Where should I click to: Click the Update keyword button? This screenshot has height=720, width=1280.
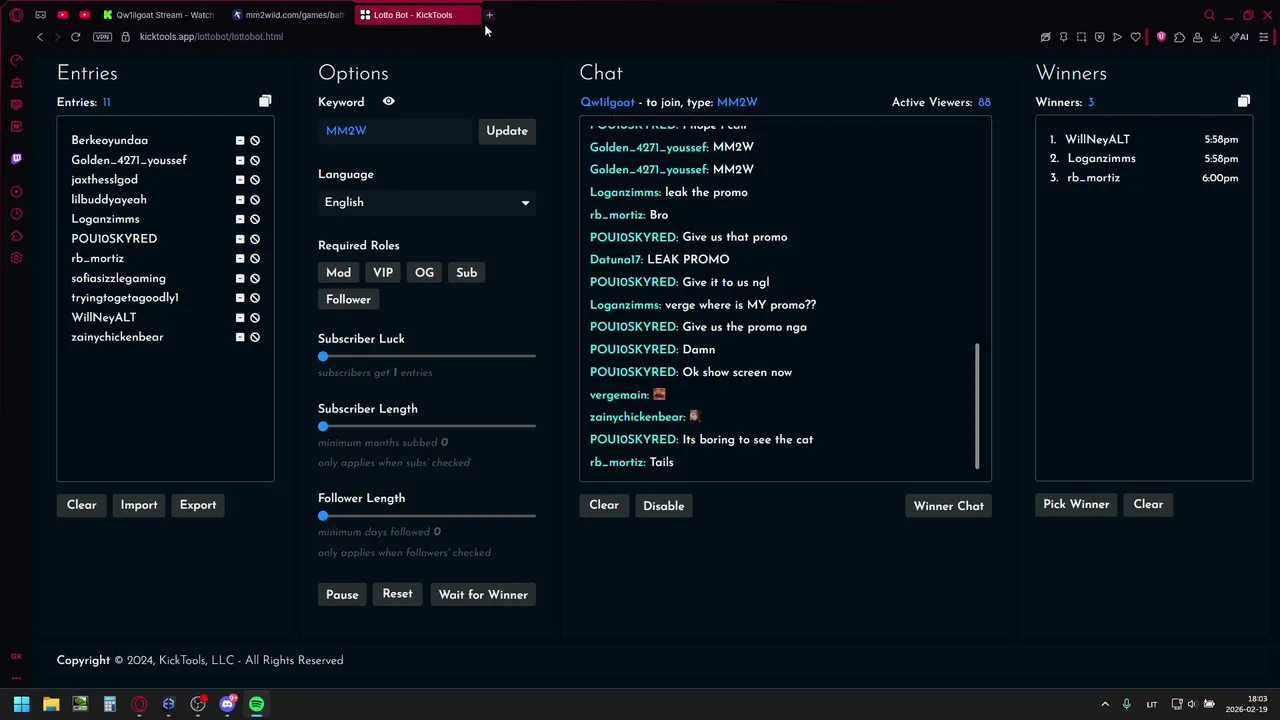pyautogui.click(x=507, y=131)
